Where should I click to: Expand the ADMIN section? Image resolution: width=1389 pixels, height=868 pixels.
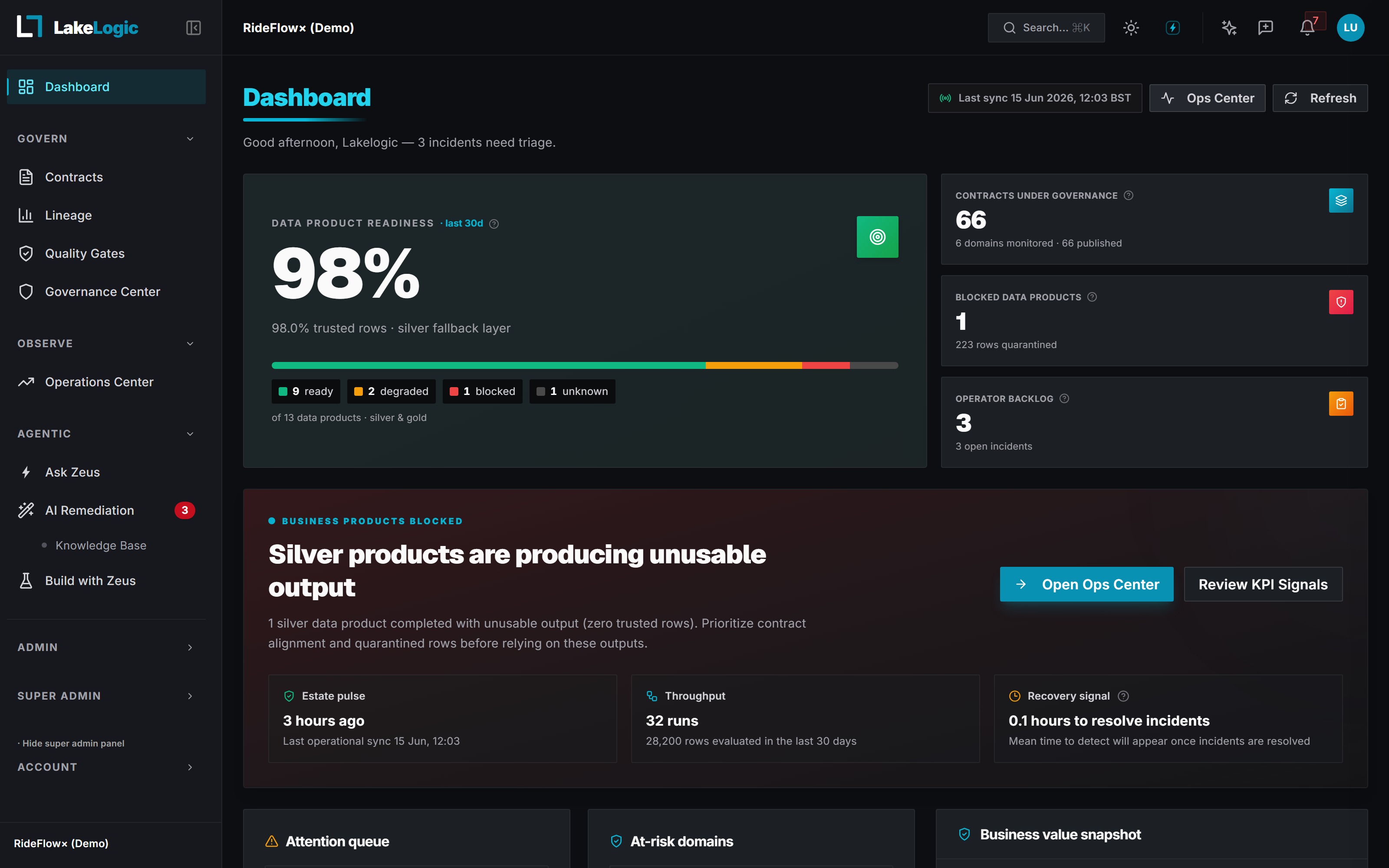[x=106, y=647]
